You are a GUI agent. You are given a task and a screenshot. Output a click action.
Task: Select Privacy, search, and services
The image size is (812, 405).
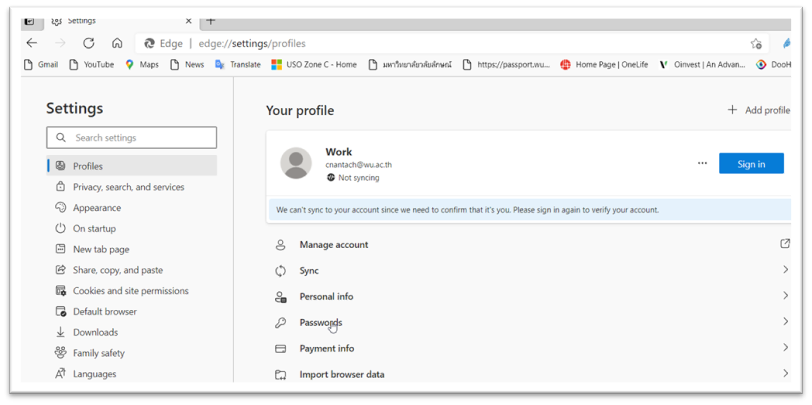click(128, 187)
